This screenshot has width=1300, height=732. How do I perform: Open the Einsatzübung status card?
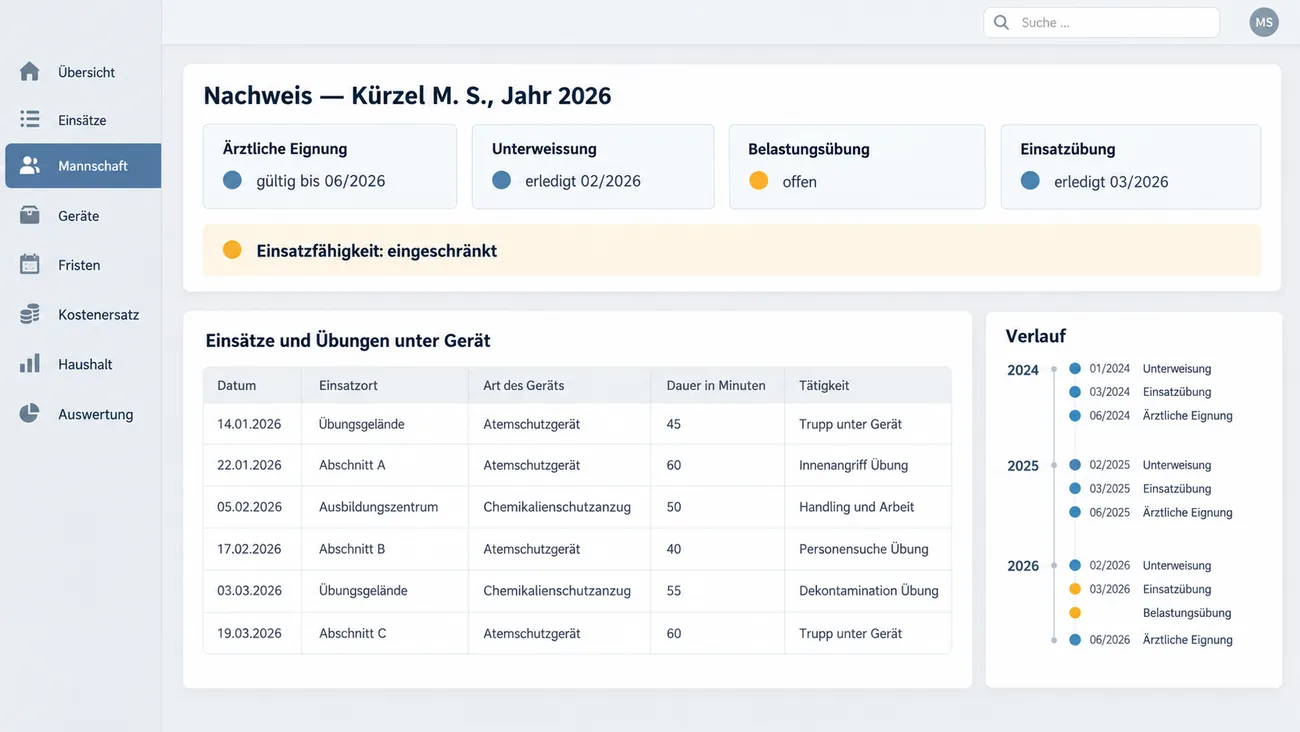point(1131,167)
